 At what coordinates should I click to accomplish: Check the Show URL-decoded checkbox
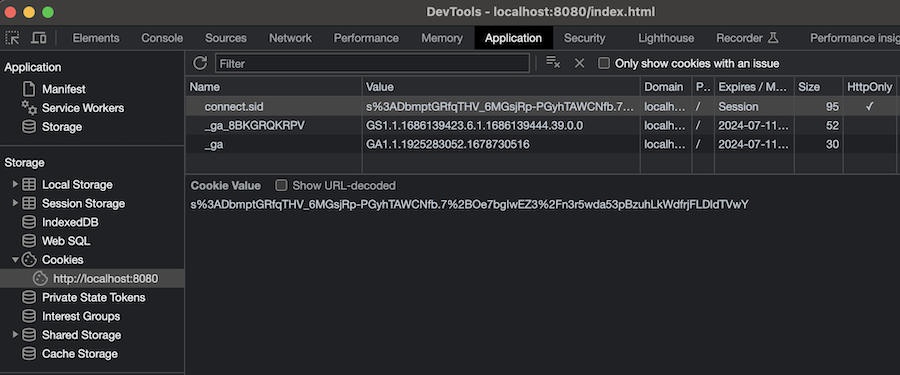click(281, 185)
